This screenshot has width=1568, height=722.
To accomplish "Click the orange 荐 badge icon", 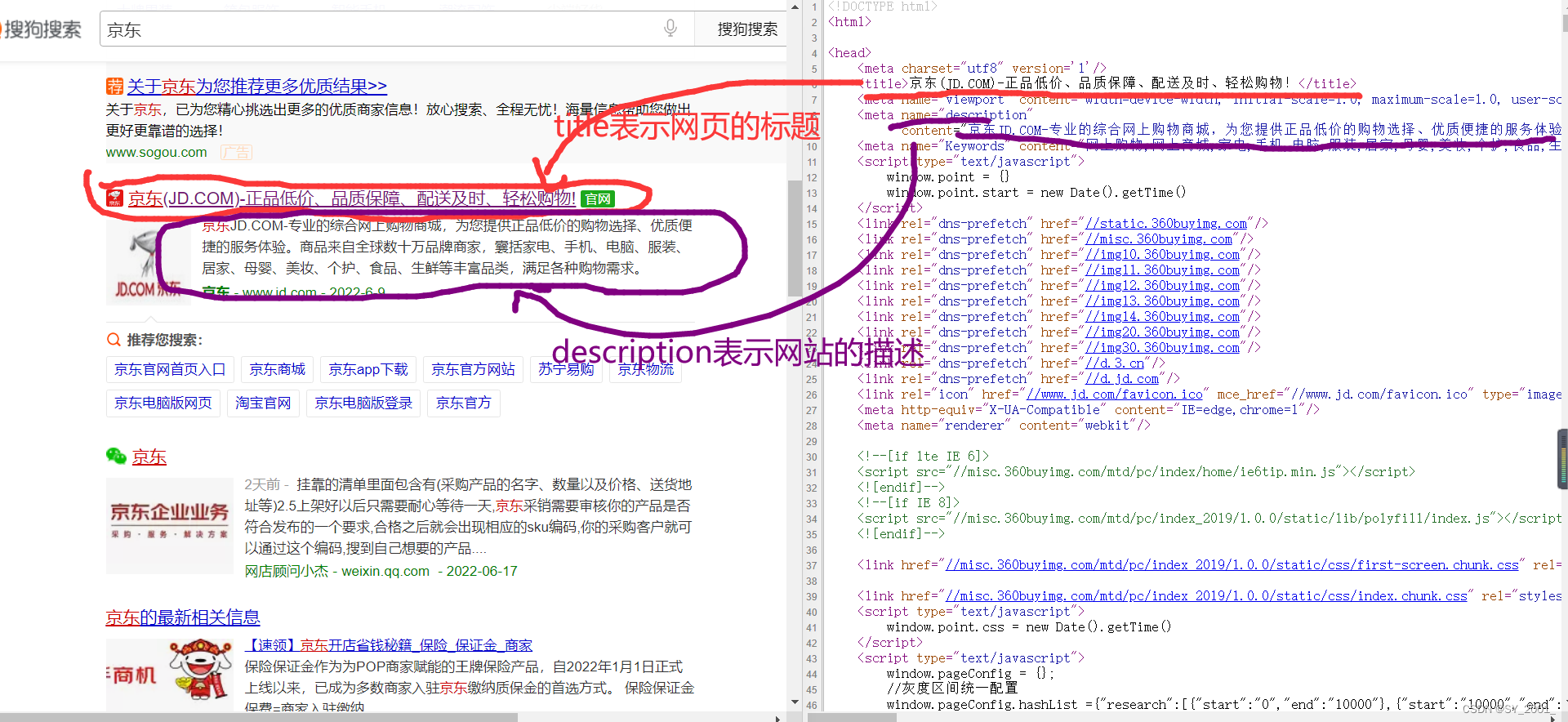I will tap(114, 86).
